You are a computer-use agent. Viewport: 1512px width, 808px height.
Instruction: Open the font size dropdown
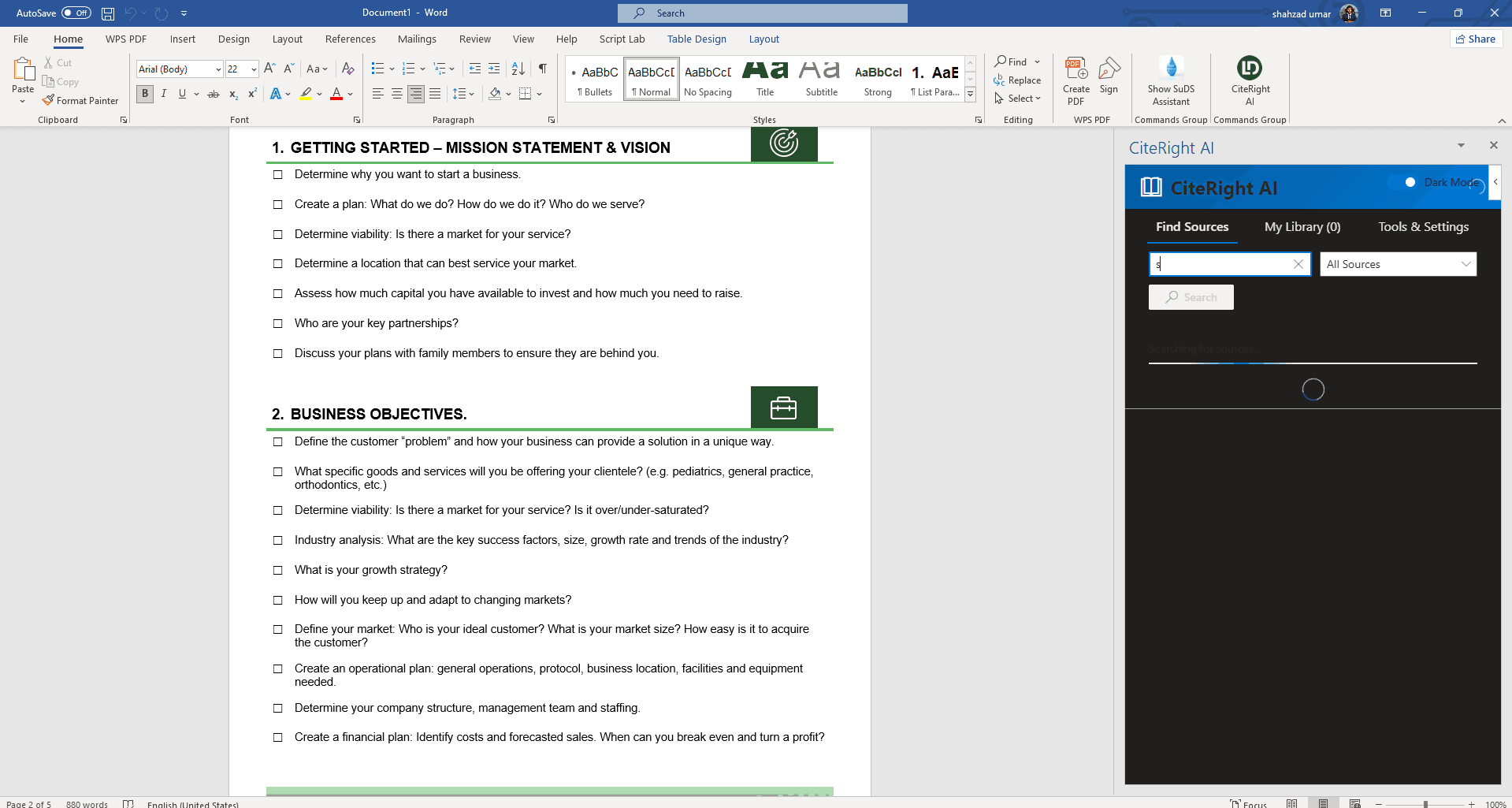tap(254, 69)
